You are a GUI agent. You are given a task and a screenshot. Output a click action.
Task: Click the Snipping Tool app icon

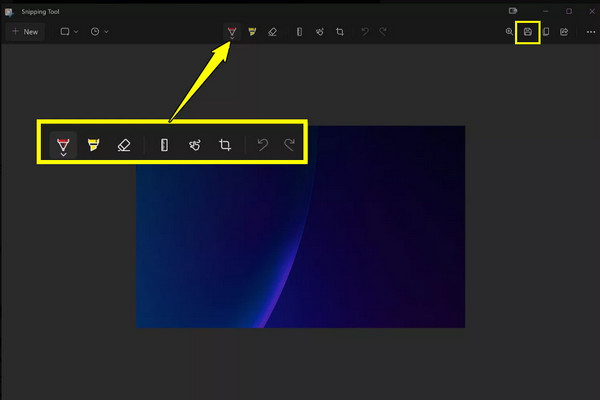9,12
